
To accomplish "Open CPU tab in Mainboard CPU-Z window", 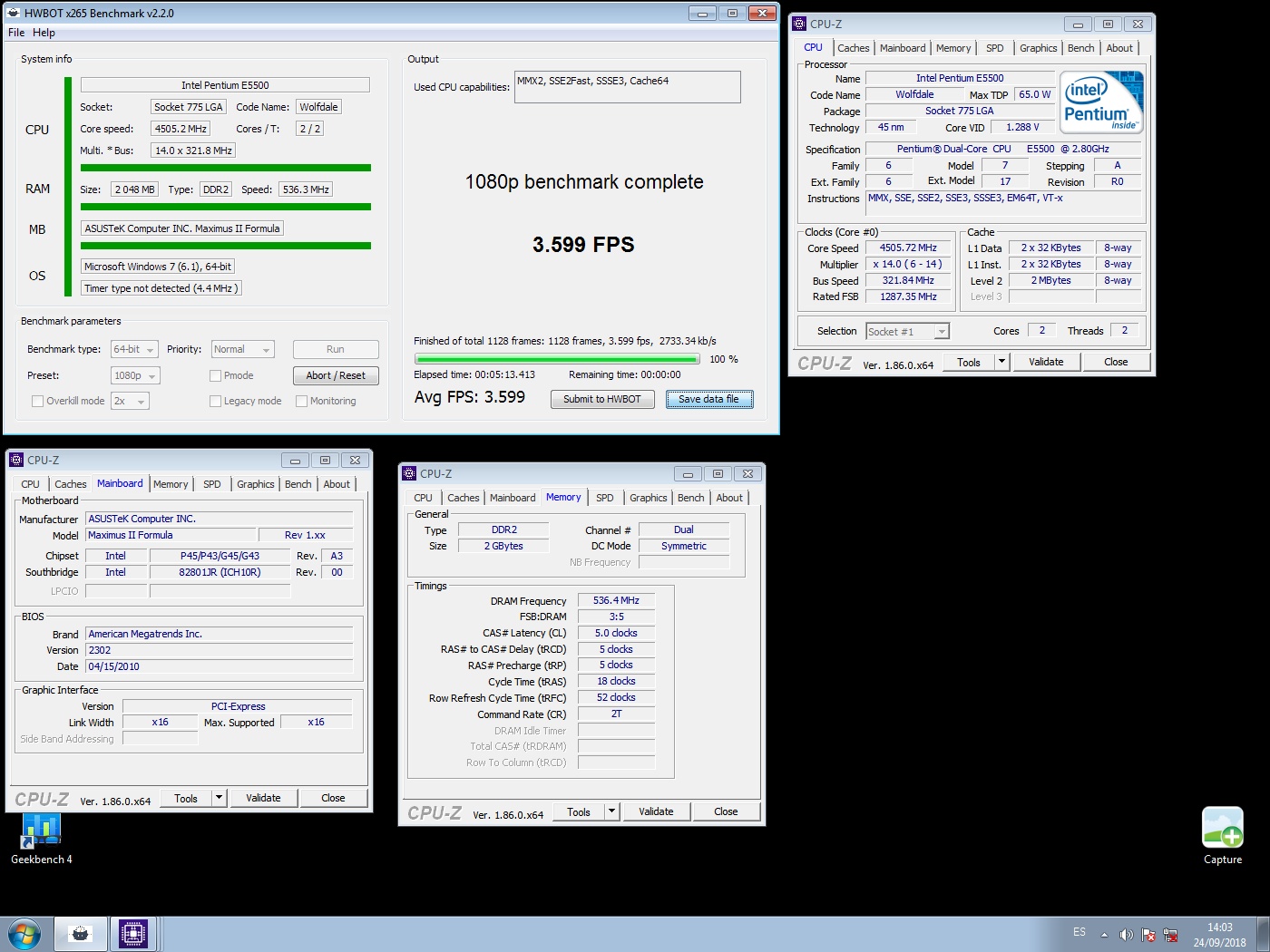I will (x=30, y=484).
